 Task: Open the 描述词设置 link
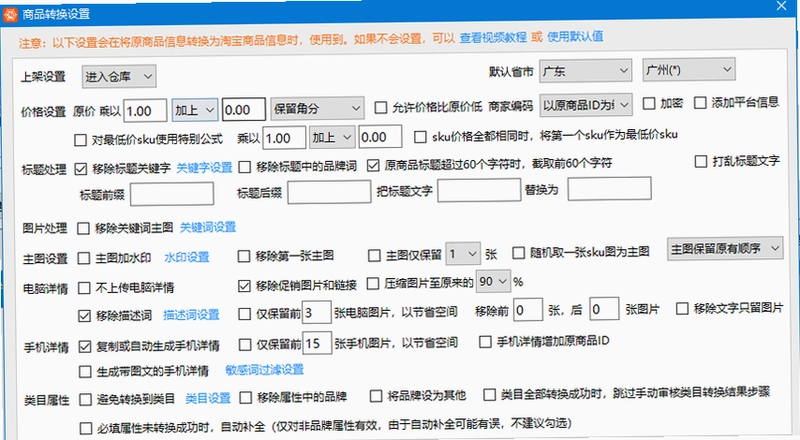coord(191,315)
